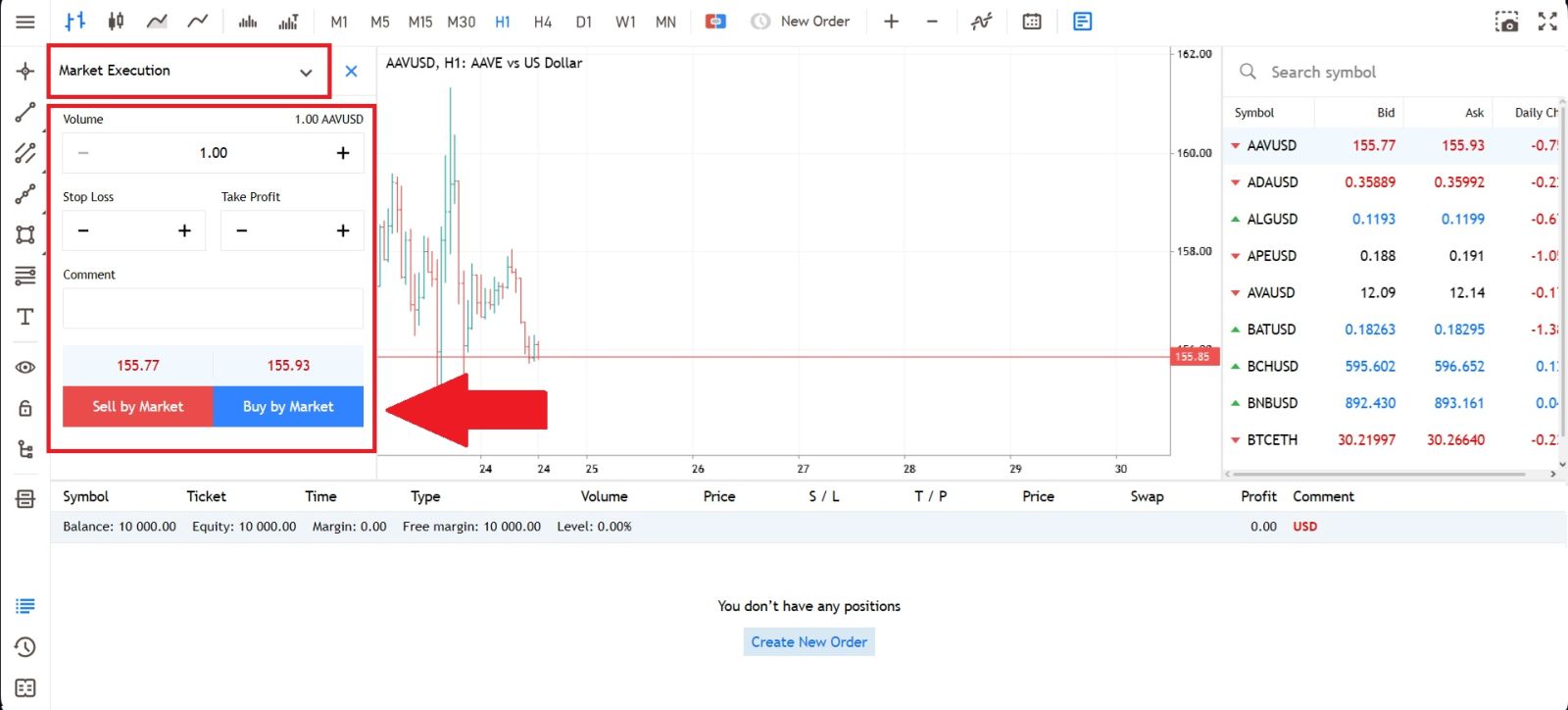Select the M15 timeframe
Image resolution: width=1568 pixels, height=710 pixels.
(420, 21)
